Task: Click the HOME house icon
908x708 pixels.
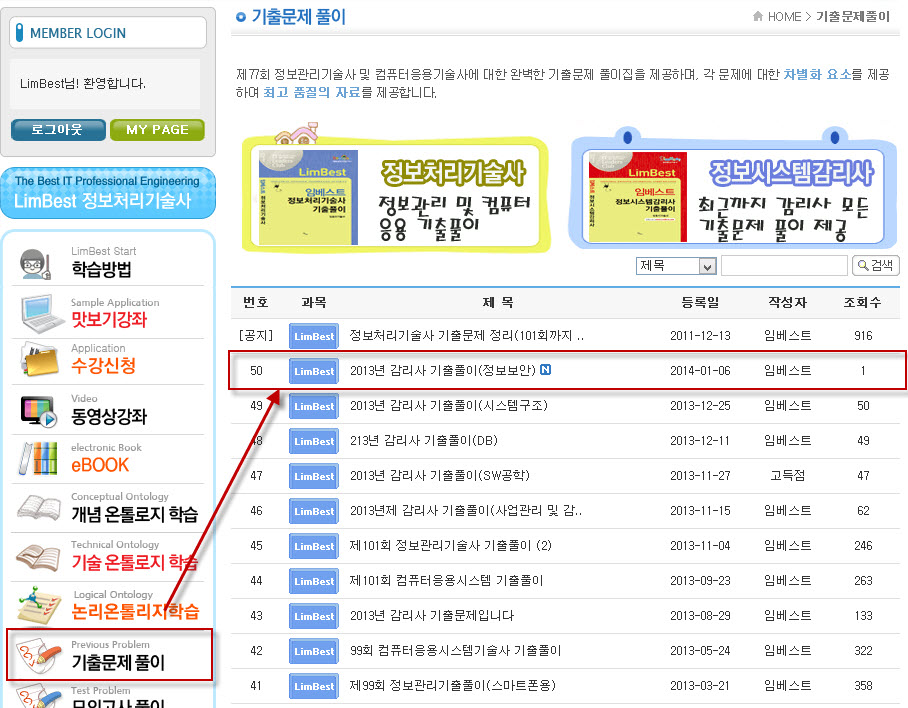Action: (x=757, y=16)
